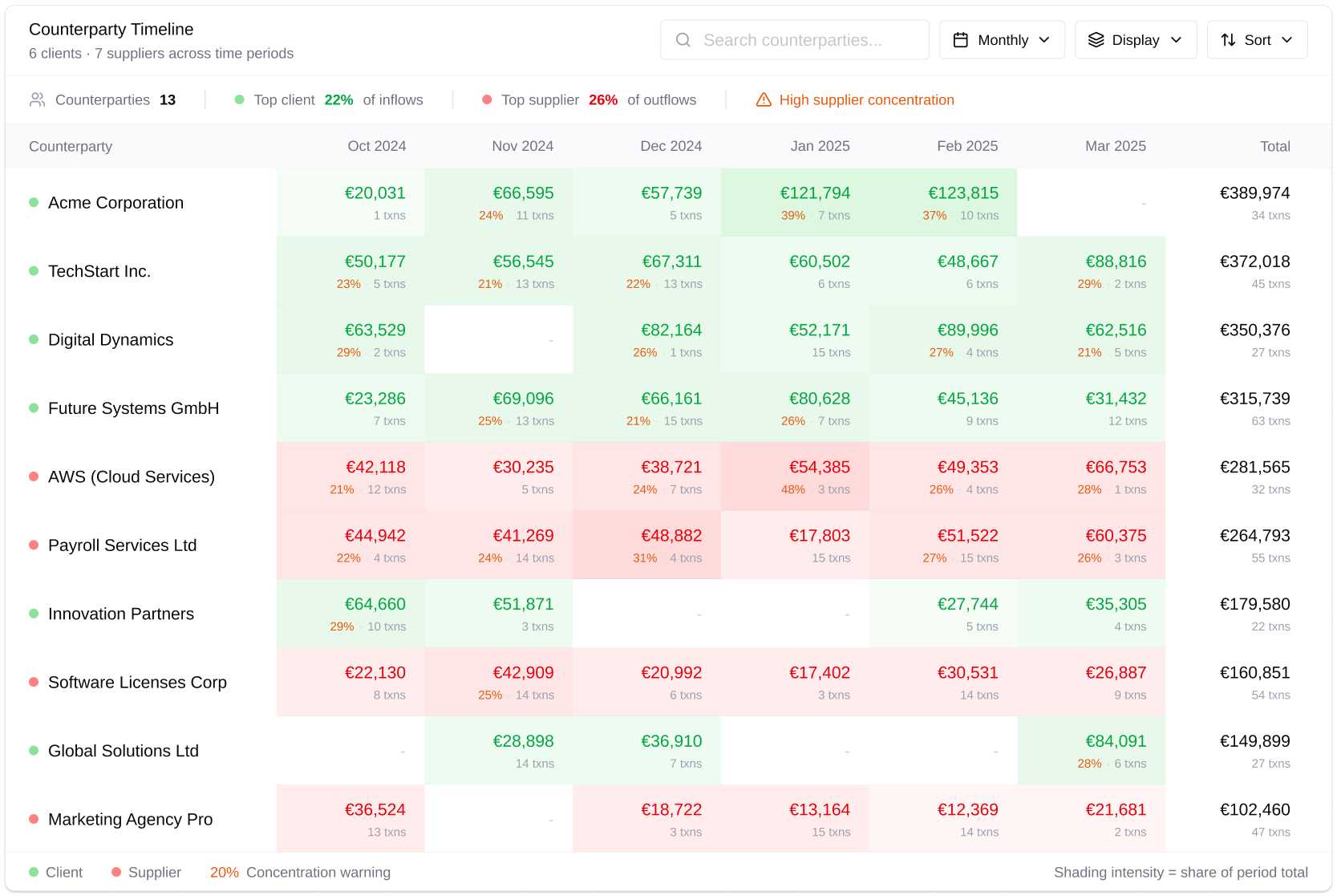
Task: Select the Digital Dynamics row name
Action: [x=111, y=339]
